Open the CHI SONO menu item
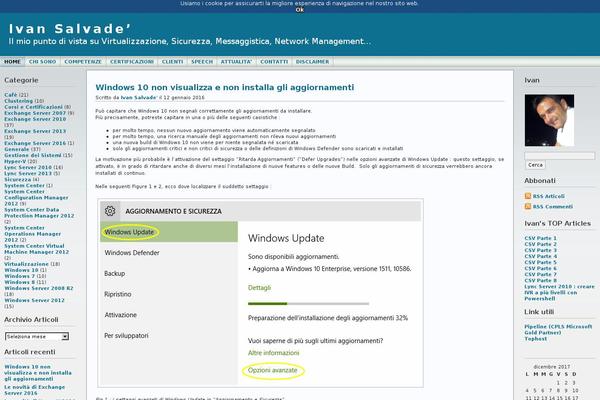600x400 pixels. tap(42, 62)
